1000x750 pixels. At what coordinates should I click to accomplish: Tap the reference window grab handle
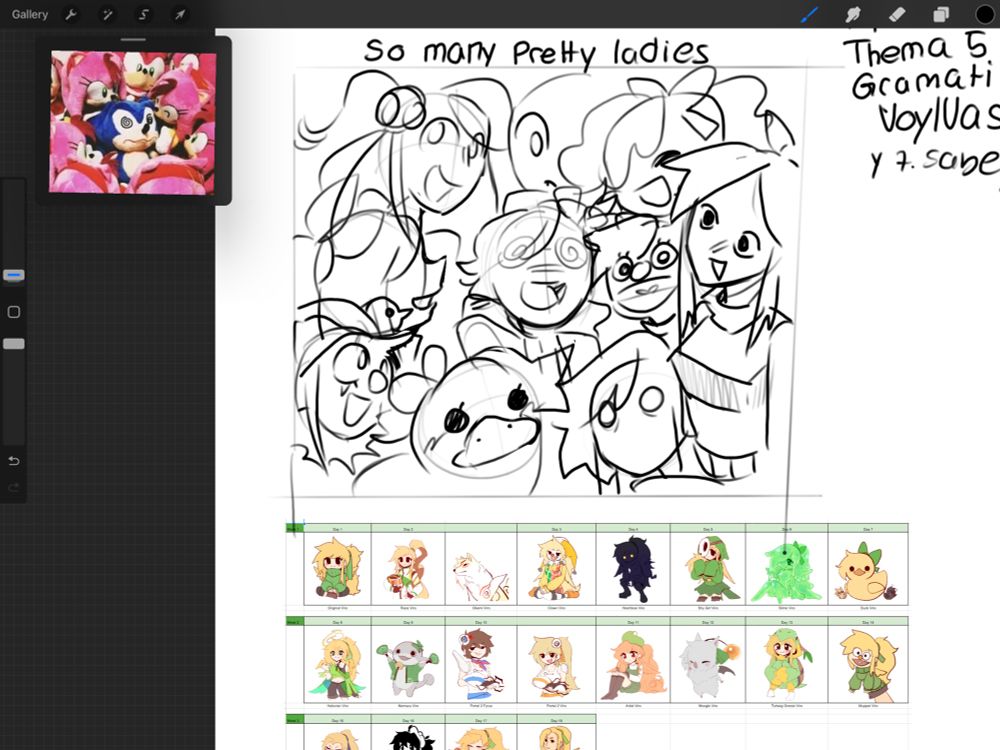133,40
